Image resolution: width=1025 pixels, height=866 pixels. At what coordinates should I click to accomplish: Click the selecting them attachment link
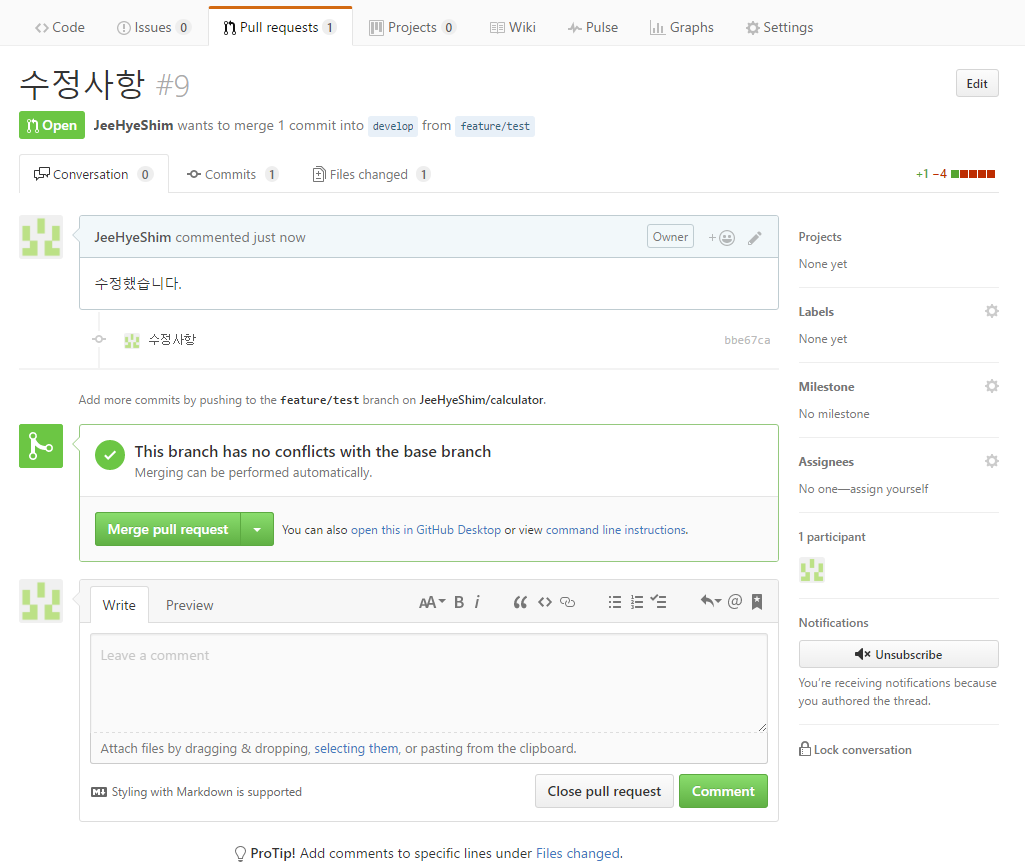tap(356, 749)
